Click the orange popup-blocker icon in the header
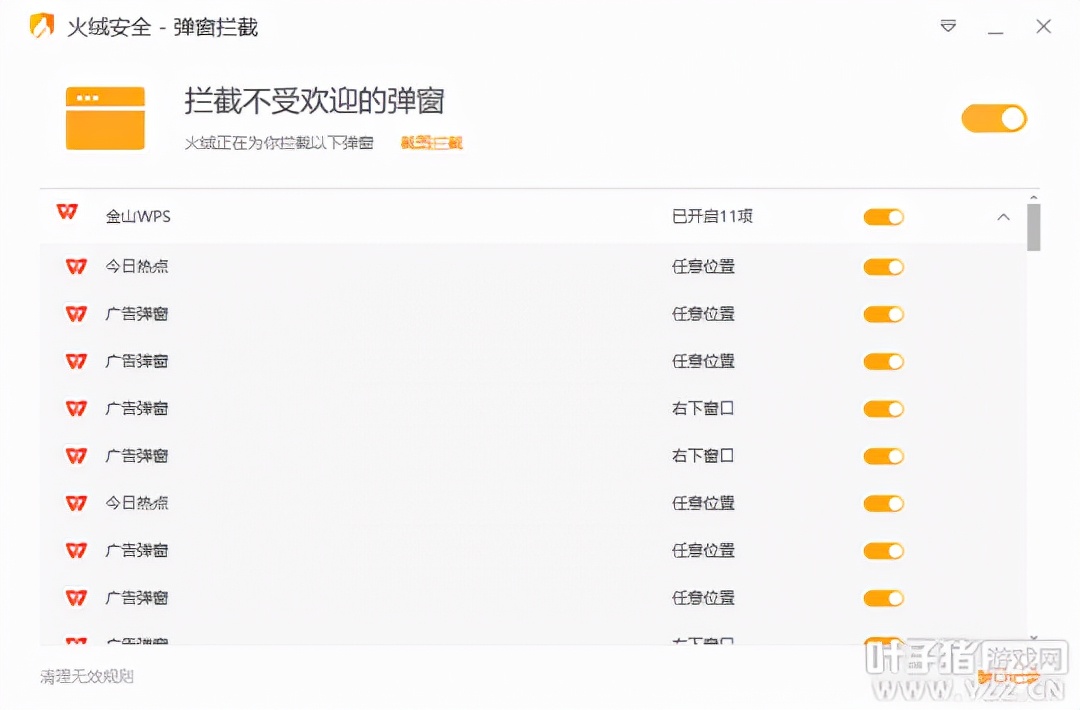The image size is (1080, 710). click(x=105, y=117)
